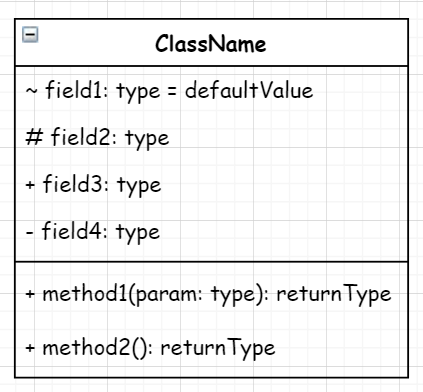Screen dimensions: 423x392
Task: Click the plus marker before method1
Action: coord(30,294)
